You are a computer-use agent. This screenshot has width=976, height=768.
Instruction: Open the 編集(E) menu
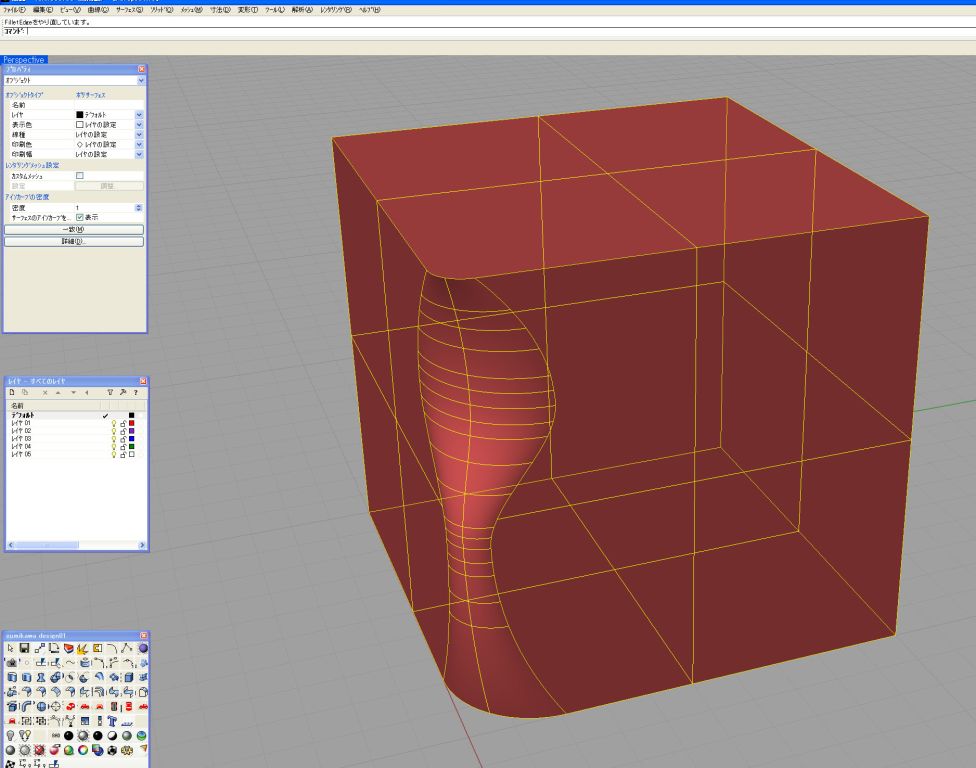[41, 9]
